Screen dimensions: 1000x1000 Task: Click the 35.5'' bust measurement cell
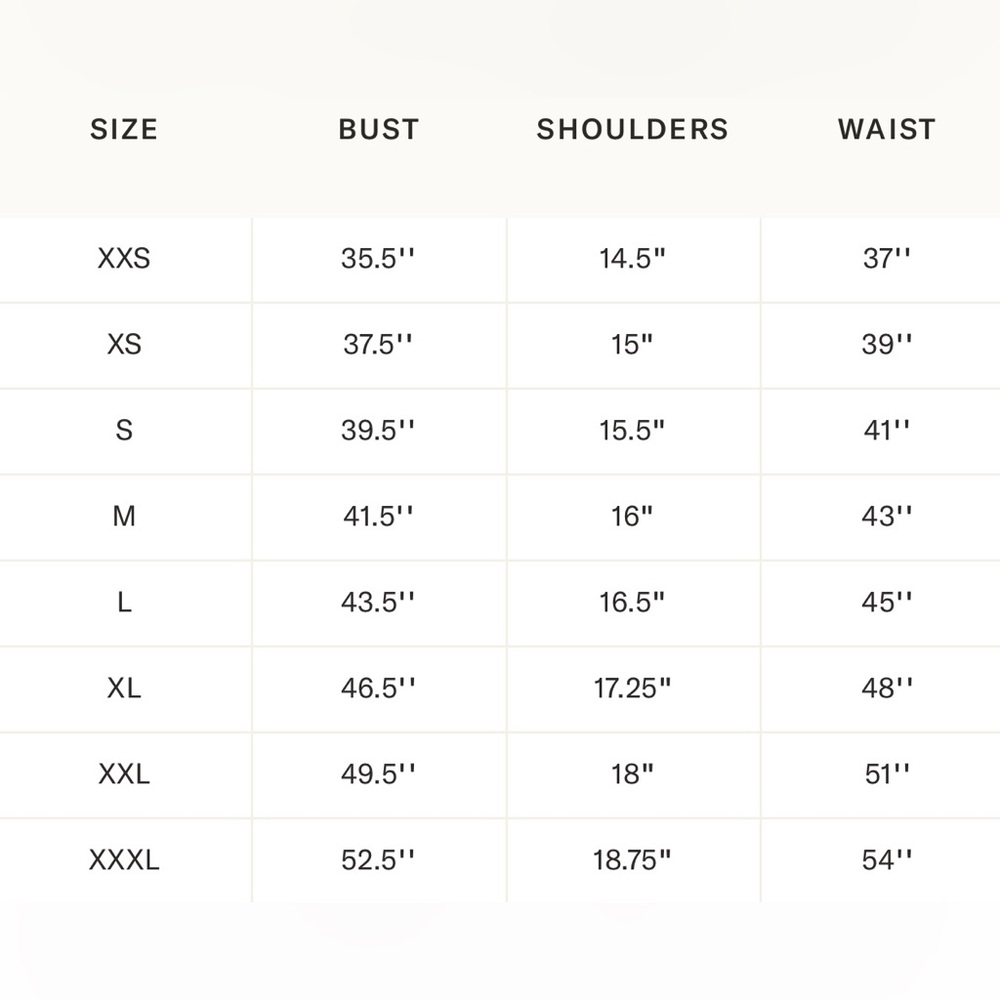click(x=378, y=258)
